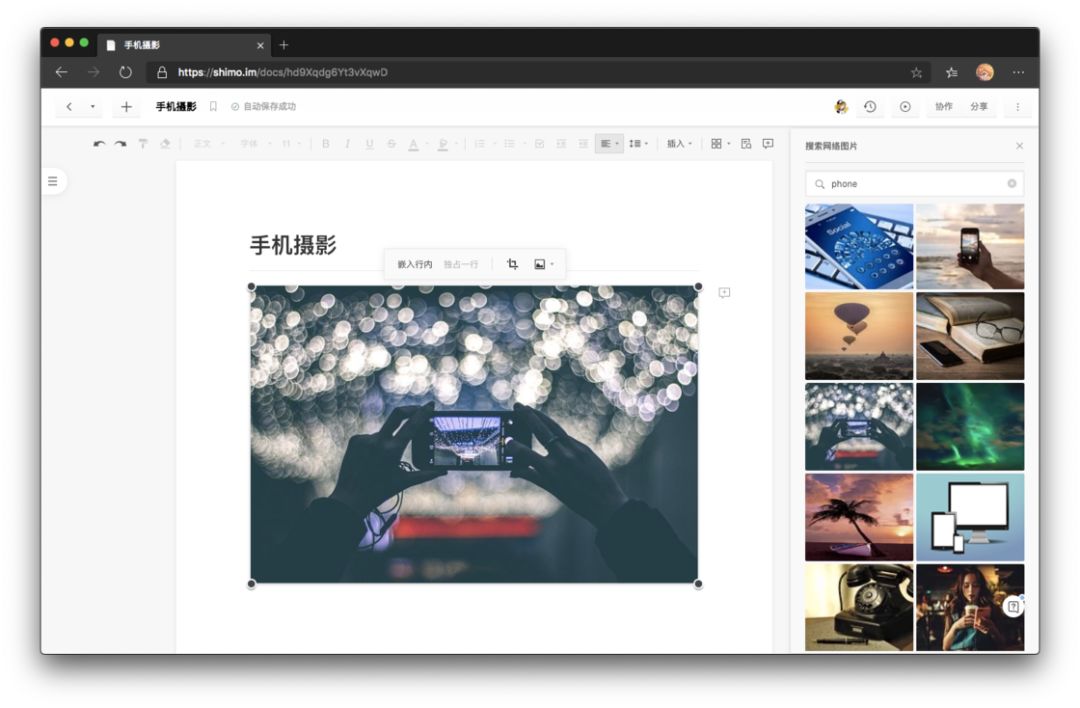This screenshot has height=708, width=1080.
Task: Apply the text highlight color
Action: coord(443,144)
